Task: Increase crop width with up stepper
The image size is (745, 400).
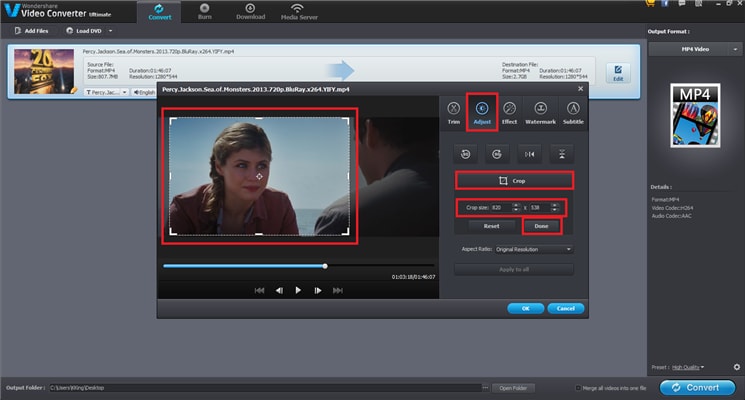Action: [516, 205]
